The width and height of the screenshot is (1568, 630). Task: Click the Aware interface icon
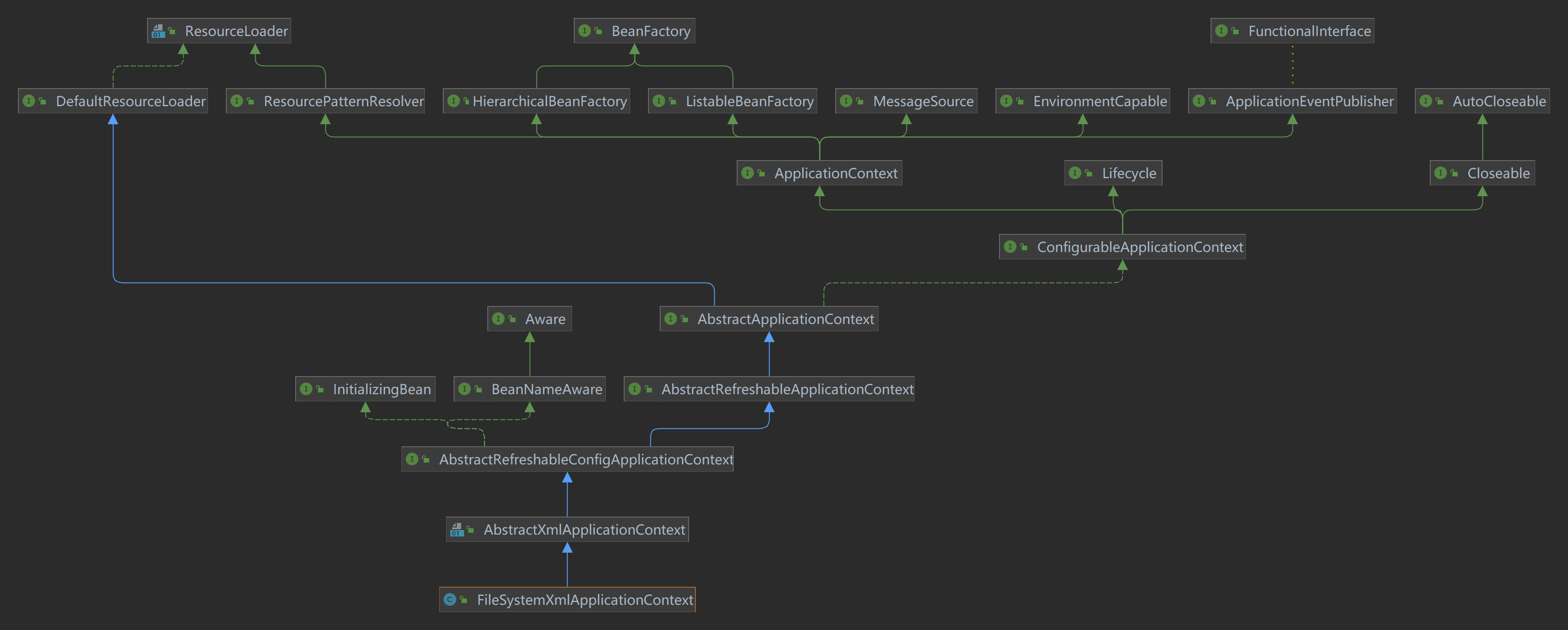[498, 318]
